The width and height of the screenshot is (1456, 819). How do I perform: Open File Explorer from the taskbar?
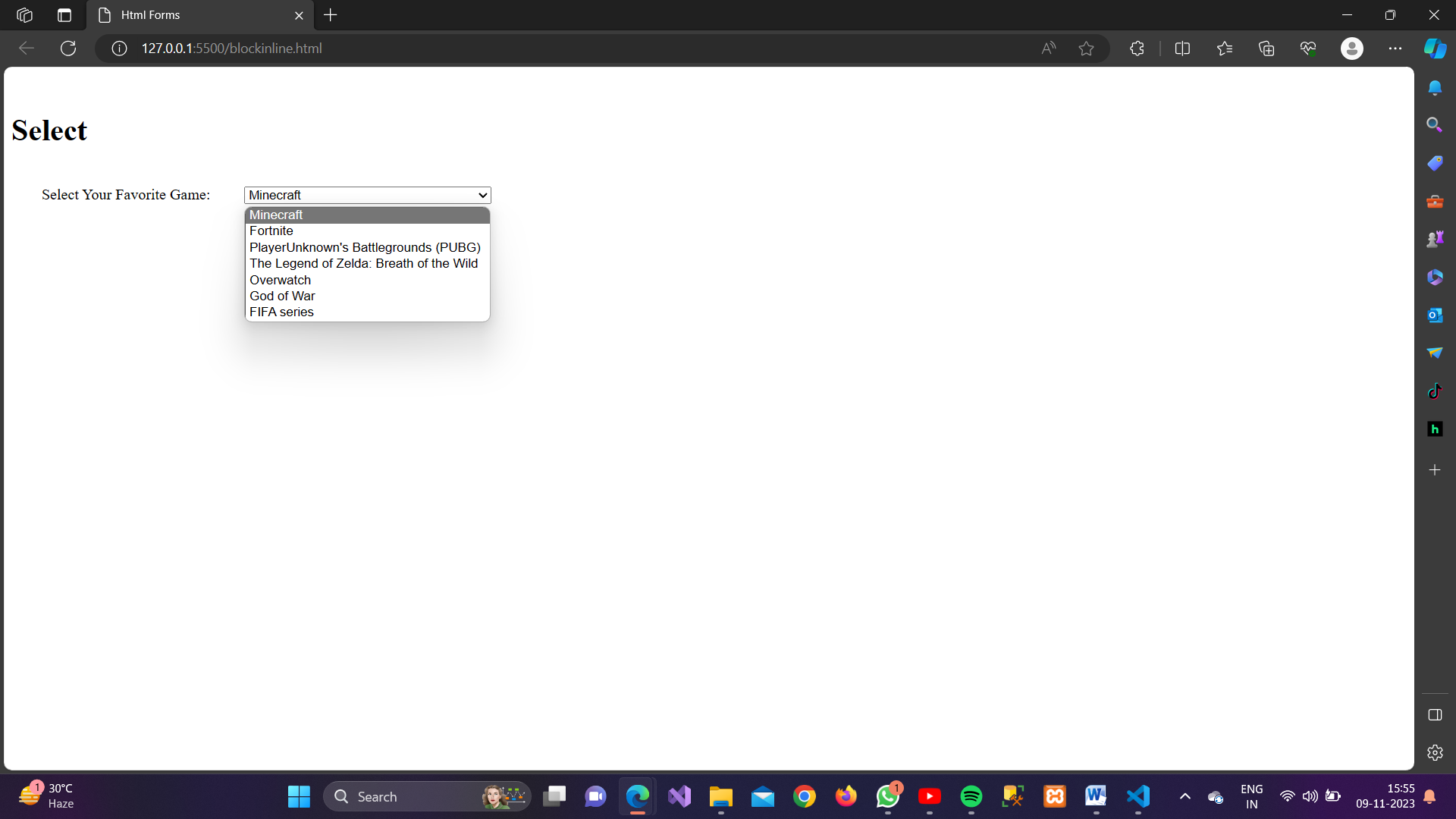(x=720, y=796)
